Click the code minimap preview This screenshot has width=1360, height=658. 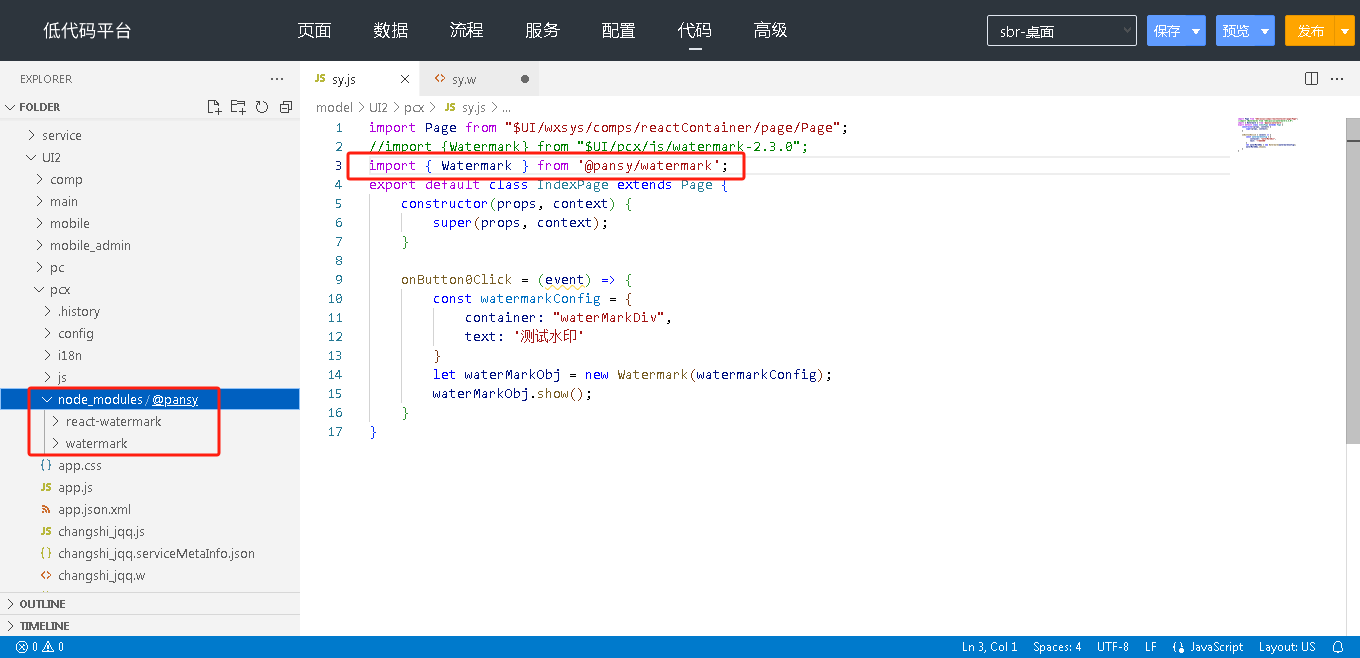[1266, 134]
